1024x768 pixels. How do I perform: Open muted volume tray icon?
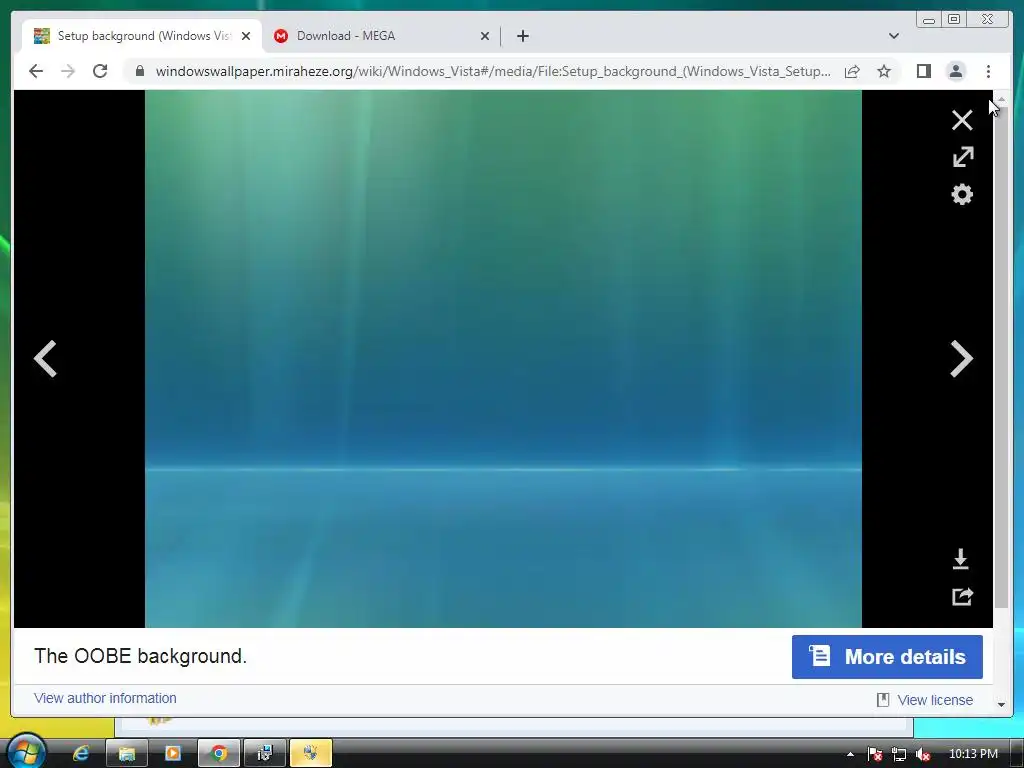[x=922, y=754]
